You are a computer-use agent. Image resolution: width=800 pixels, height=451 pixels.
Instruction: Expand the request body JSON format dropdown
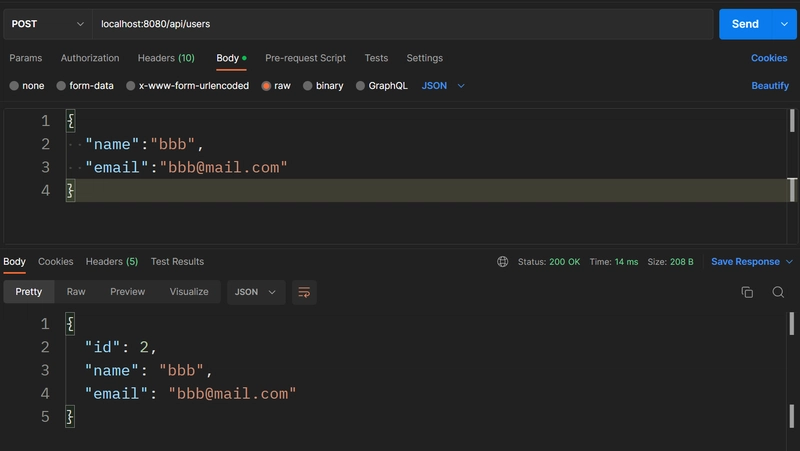[x=443, y=86]
